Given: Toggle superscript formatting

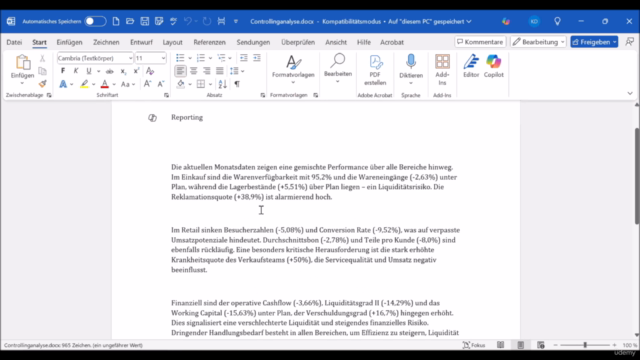Looking at the screenshot, I should [136, 71].
